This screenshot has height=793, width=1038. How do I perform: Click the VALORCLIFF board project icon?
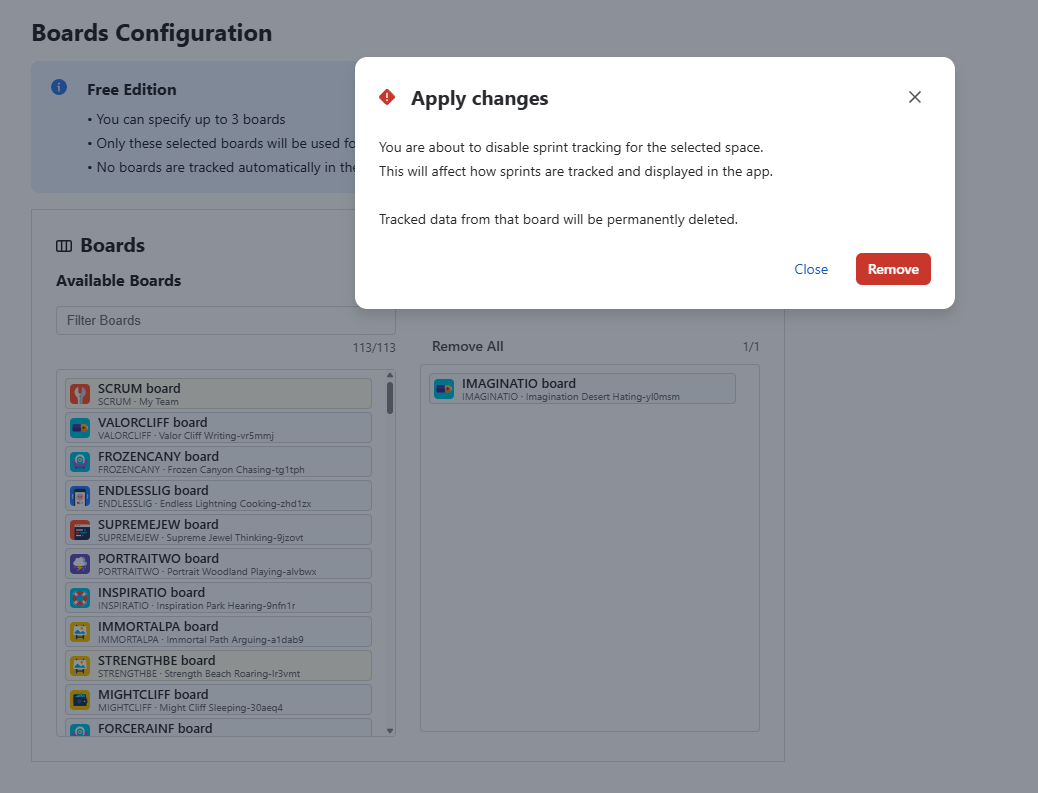click(80, 428)
